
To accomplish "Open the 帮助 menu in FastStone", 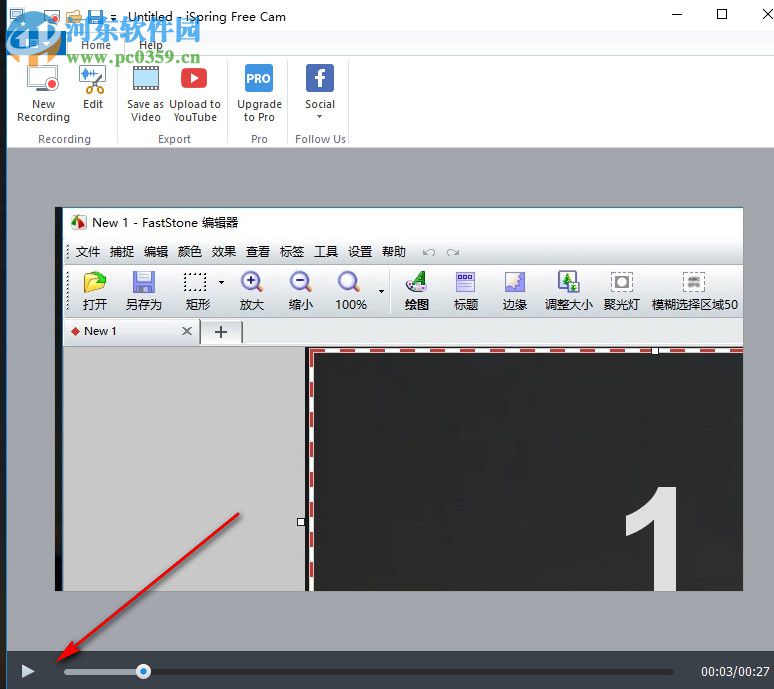I will tap(394, 252).
